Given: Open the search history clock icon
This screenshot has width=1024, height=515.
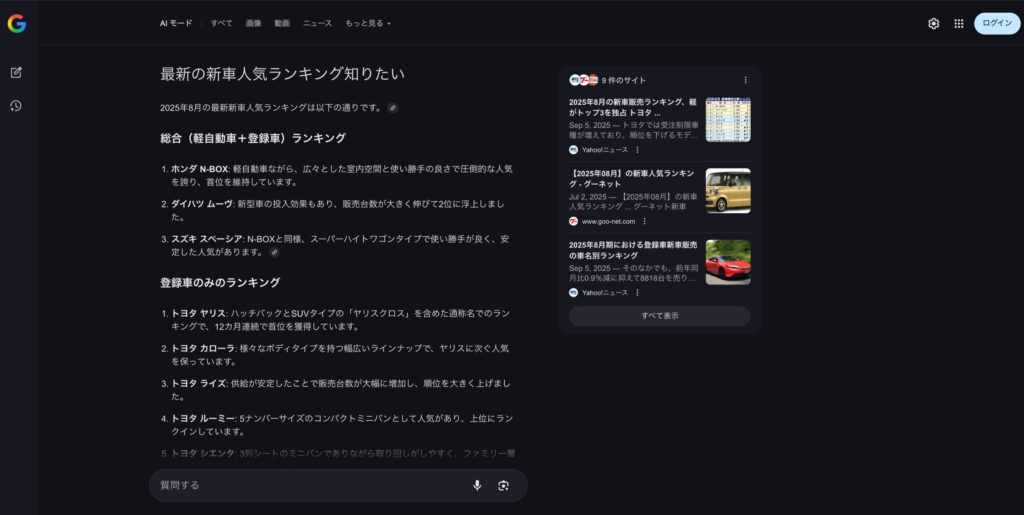Looking at the screenshot, I should [16, 106].
